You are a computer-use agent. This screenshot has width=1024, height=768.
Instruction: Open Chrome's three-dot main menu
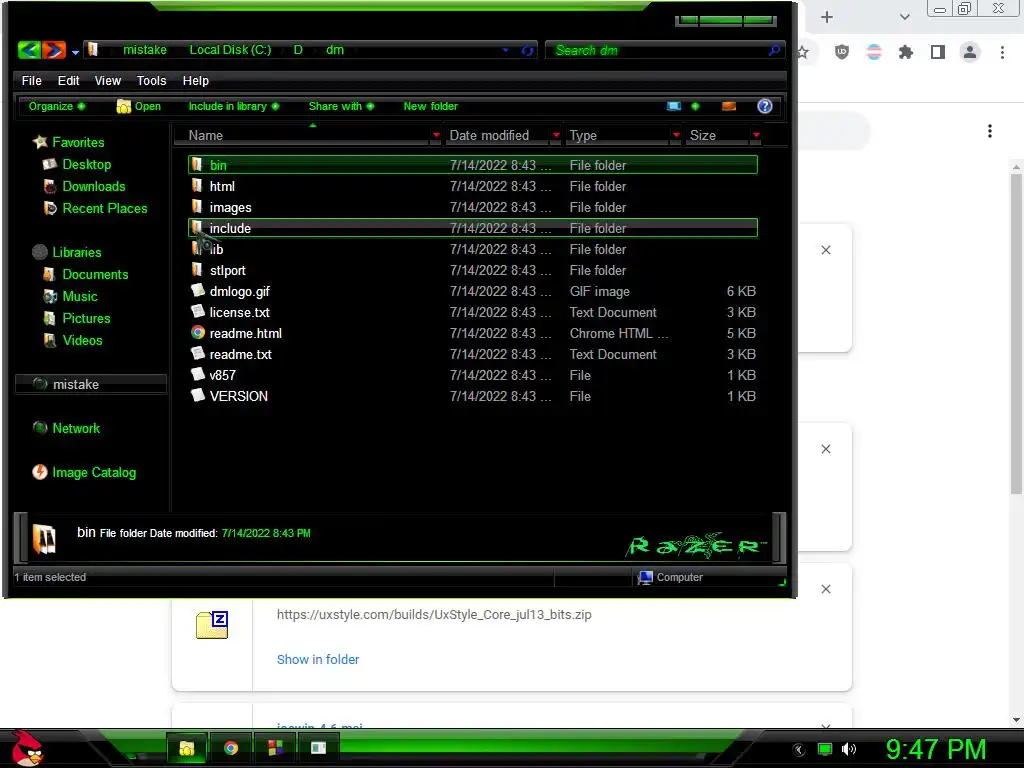[x=1002, y=52]
